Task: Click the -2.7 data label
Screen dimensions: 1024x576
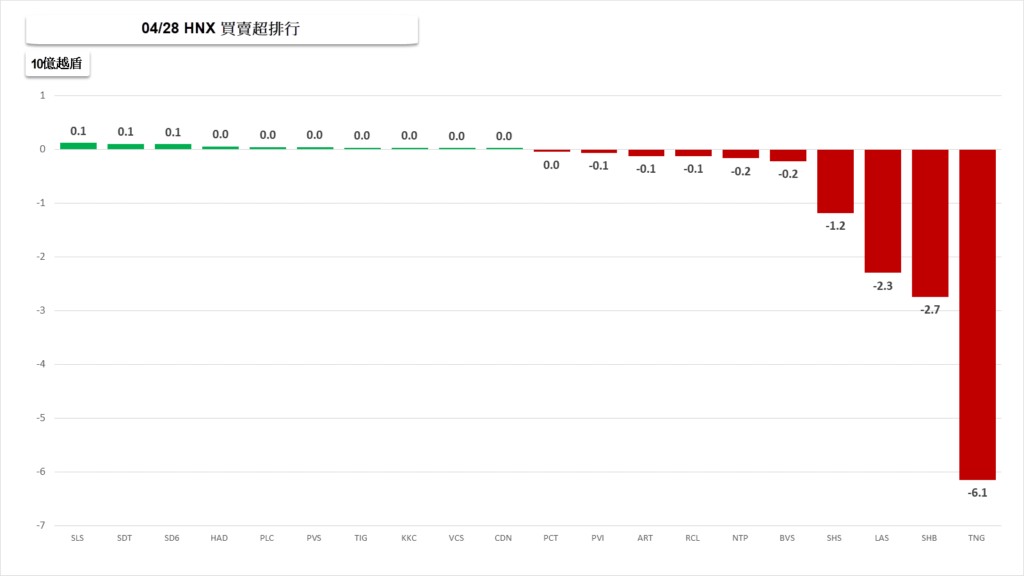Action: (930, 310)
